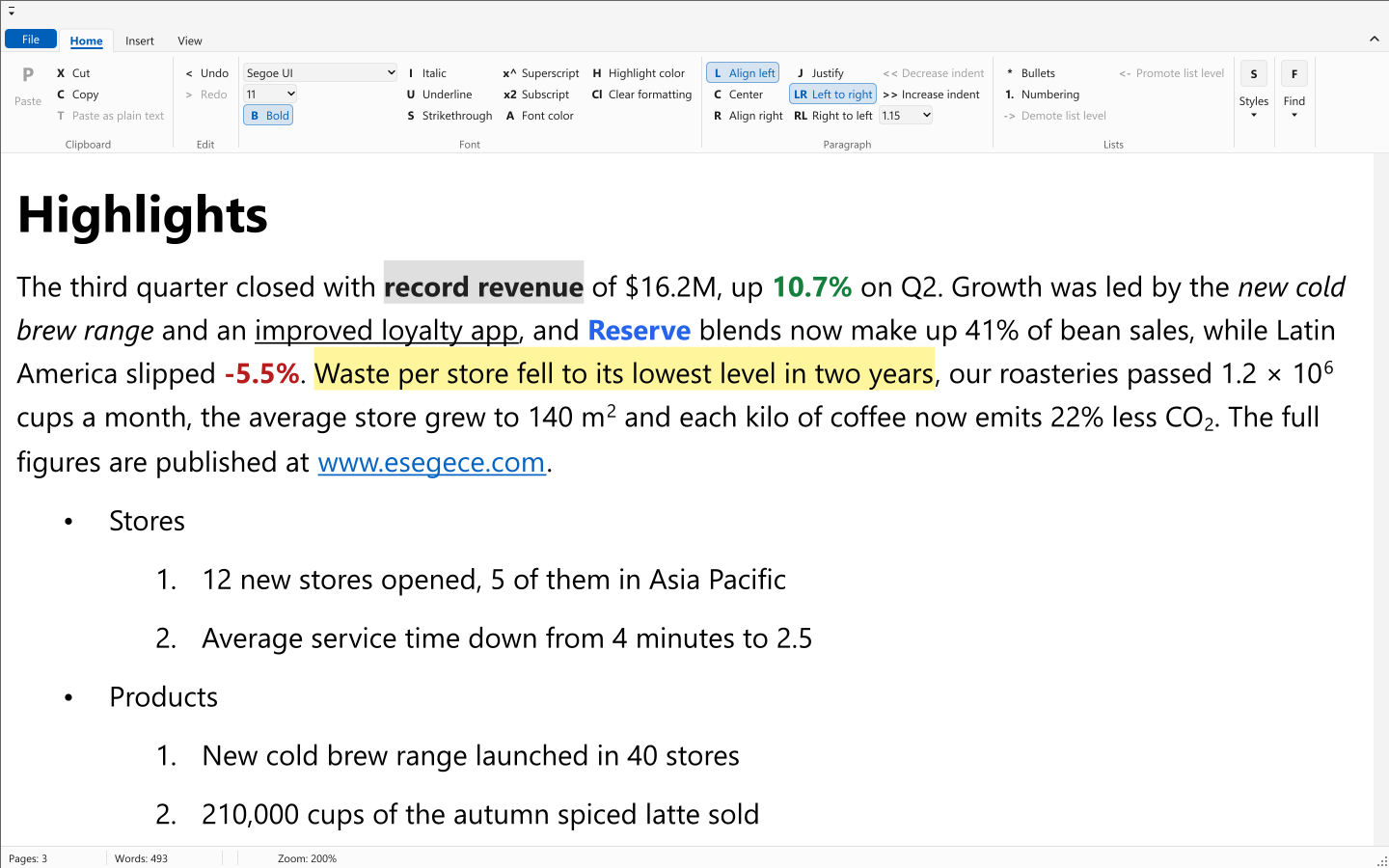Apply Underline to text

pos(439,95)
